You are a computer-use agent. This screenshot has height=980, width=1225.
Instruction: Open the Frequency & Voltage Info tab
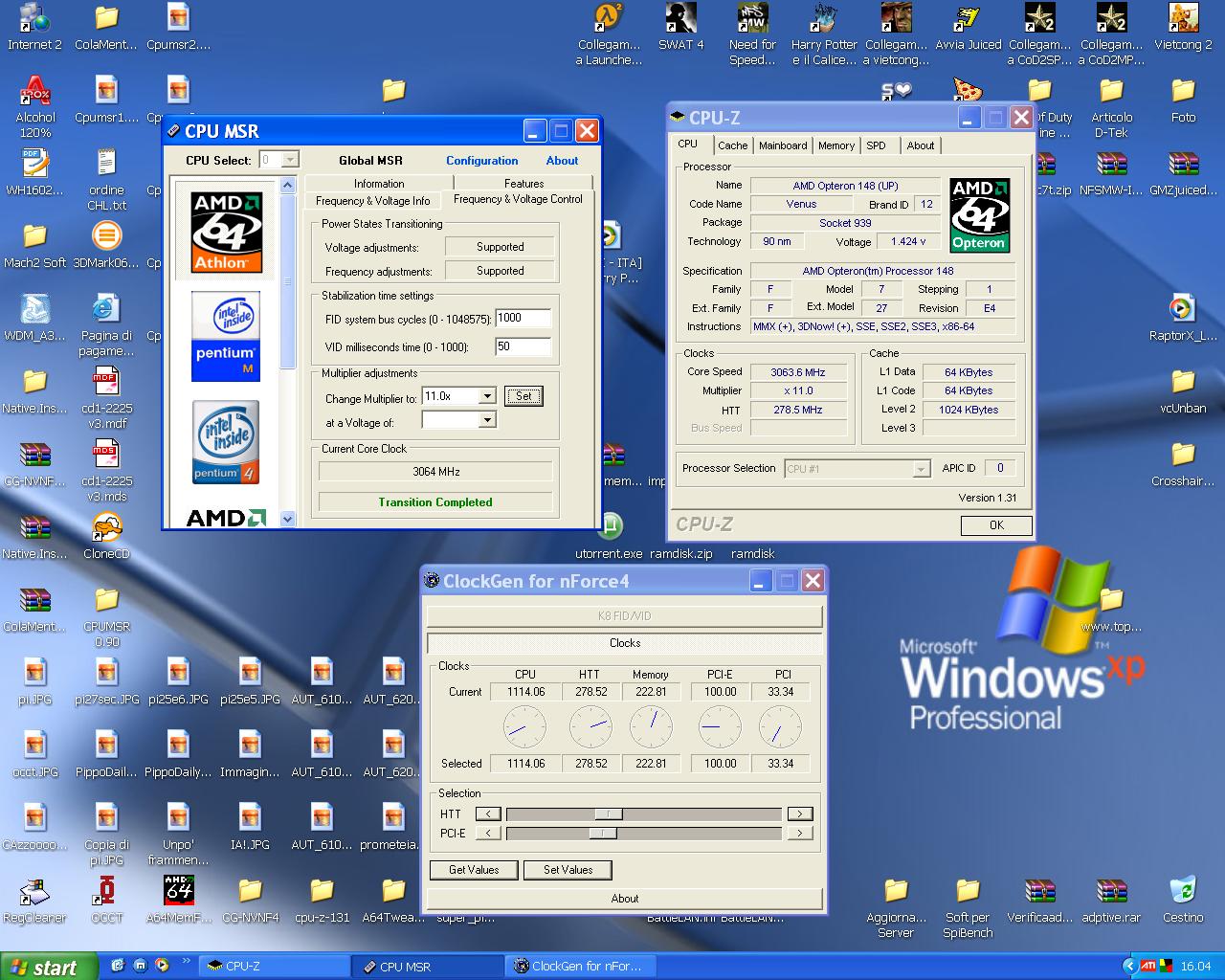click(372, 201)
